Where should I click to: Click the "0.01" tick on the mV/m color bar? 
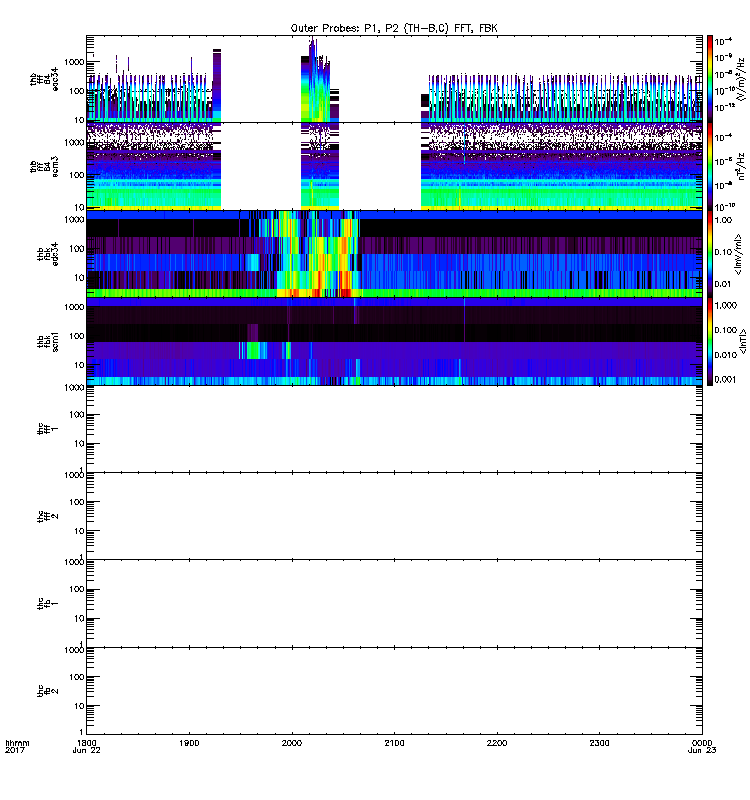(723, 284)
